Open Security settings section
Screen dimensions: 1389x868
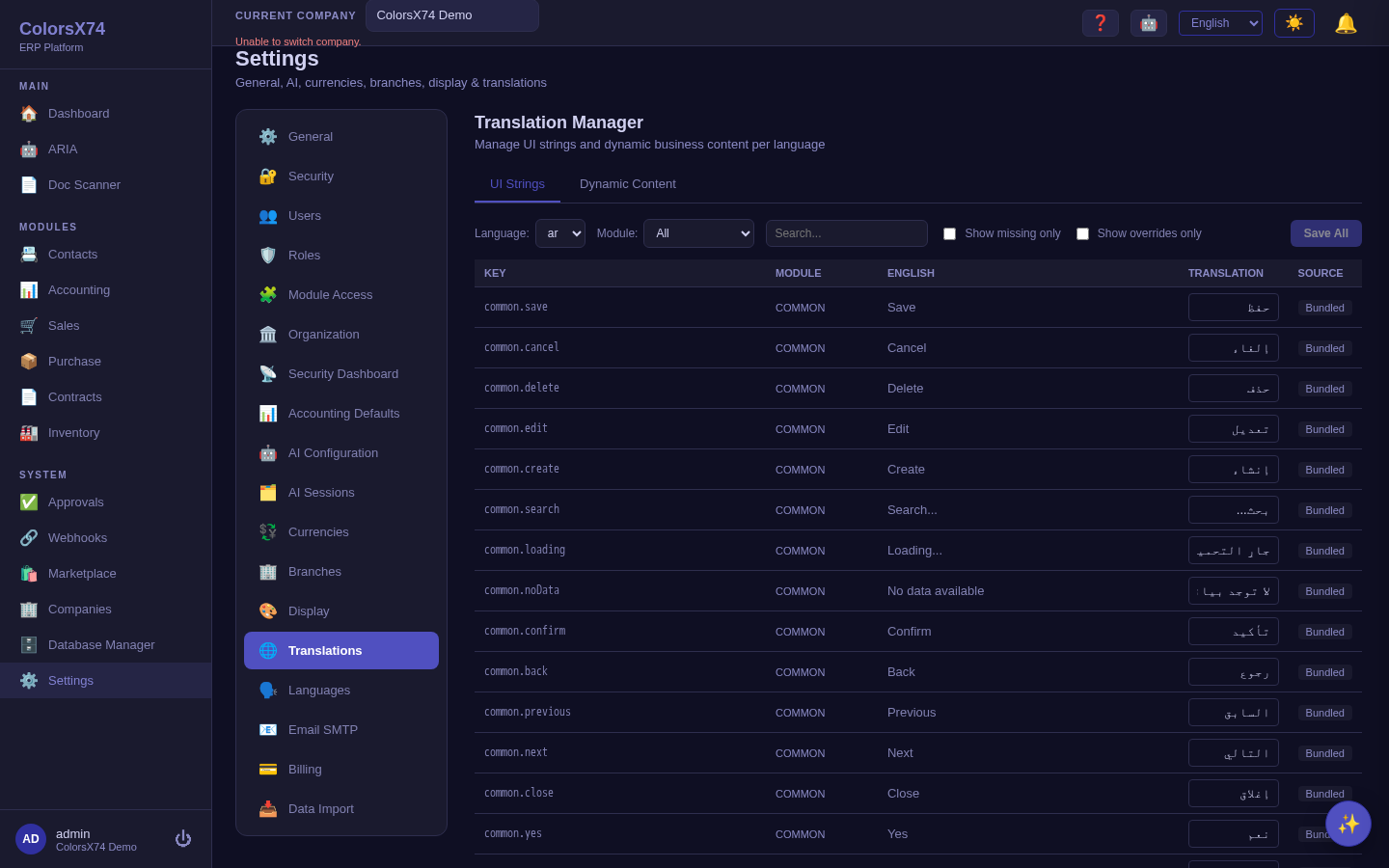point(341,176)
